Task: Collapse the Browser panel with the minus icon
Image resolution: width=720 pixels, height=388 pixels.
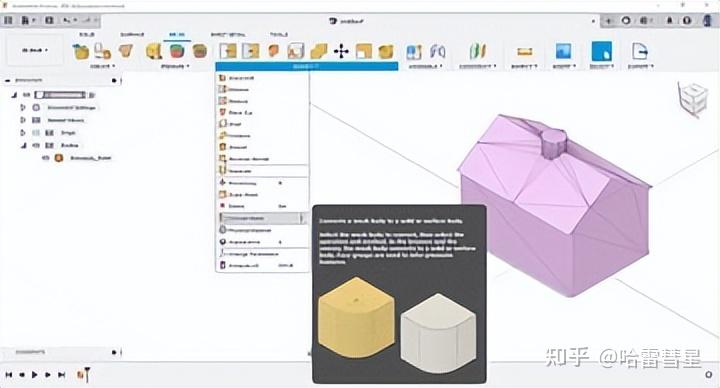Action: point(7,80)
